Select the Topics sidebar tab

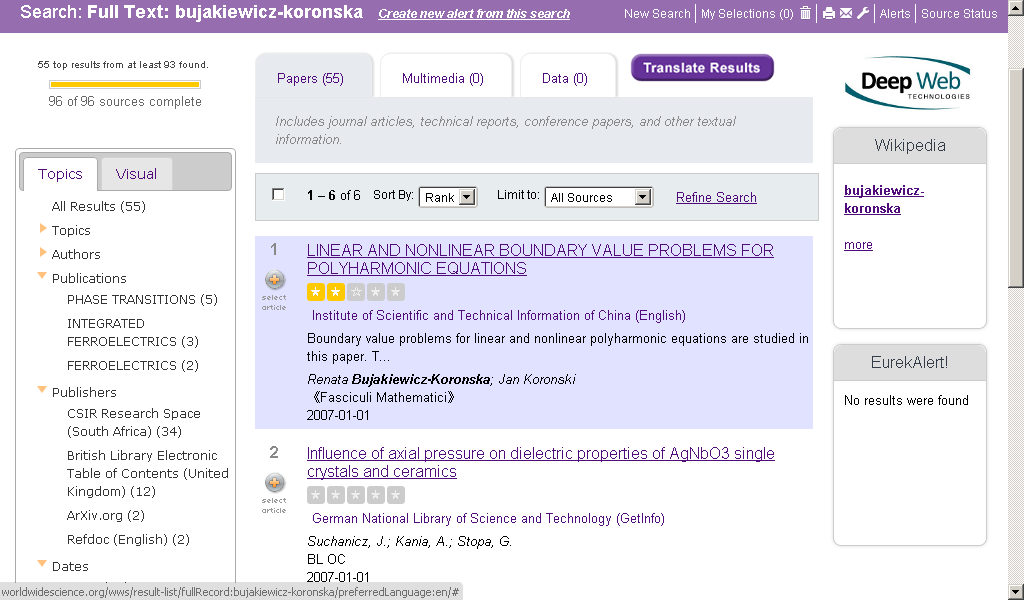pyautogui.click(x=60, y=174)
